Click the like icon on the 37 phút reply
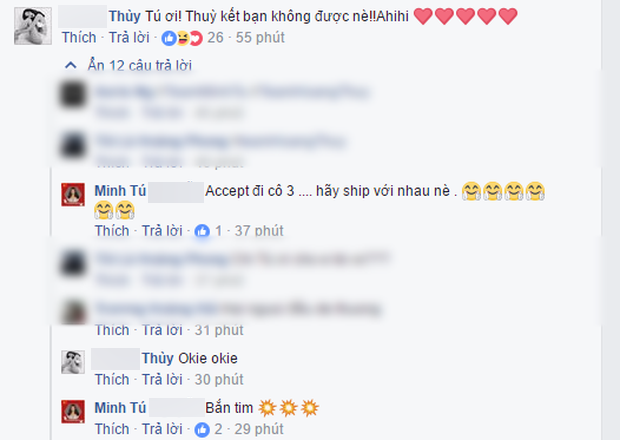Viewport: 620px width, 440px height. [202, 231]
